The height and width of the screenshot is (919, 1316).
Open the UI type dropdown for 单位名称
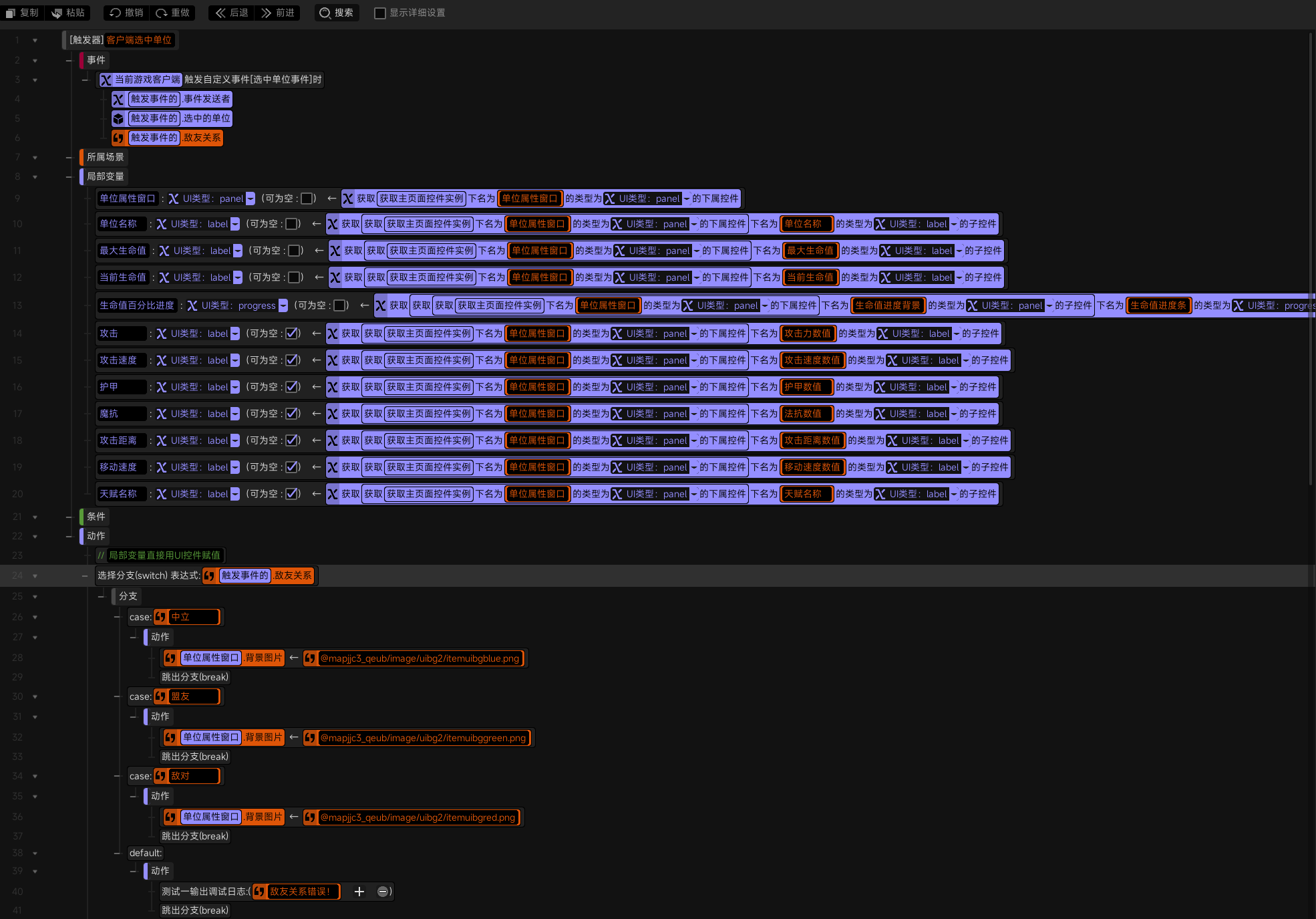tap(235, 224)
